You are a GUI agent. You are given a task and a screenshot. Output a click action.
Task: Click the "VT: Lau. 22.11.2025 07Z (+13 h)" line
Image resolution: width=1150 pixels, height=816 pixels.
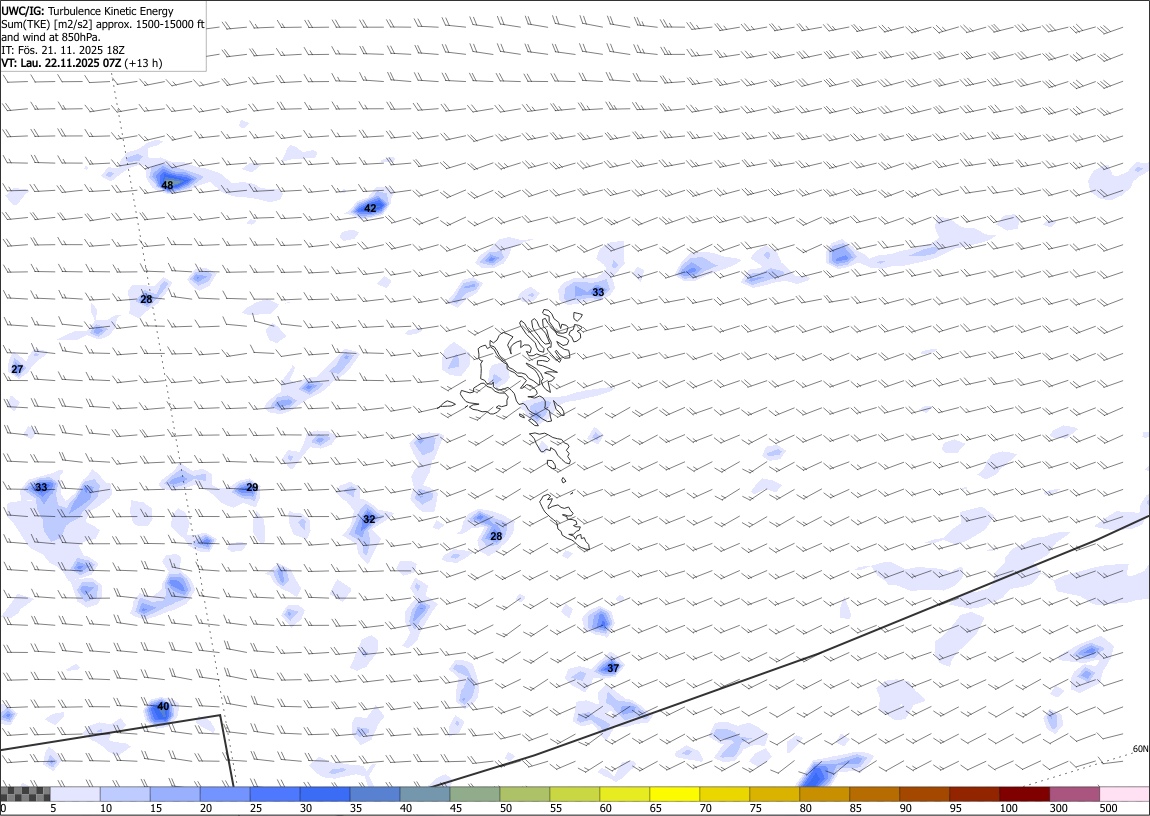click(x=82, y=63)
